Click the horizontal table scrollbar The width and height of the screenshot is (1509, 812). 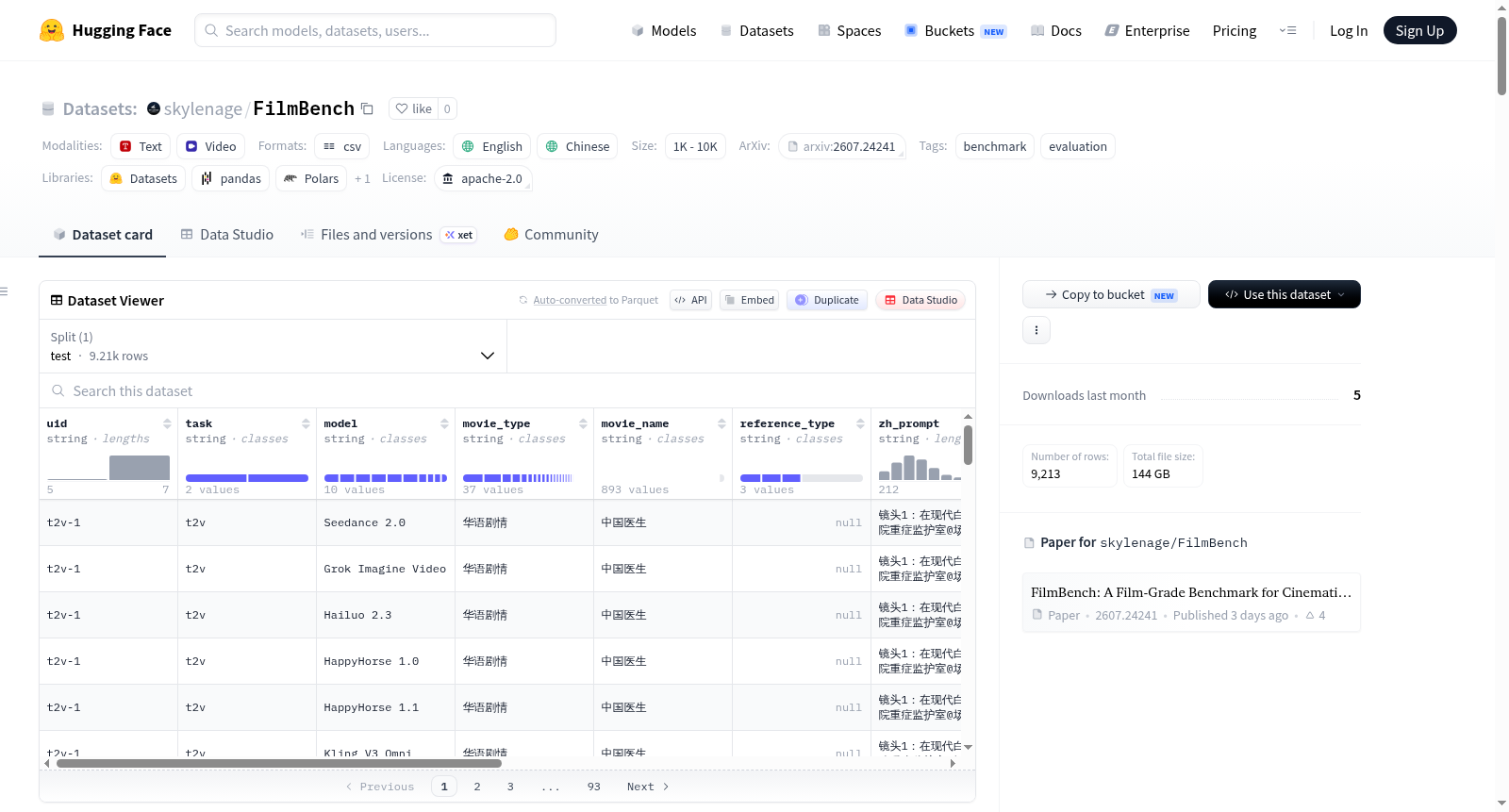[x=279, y=763]
